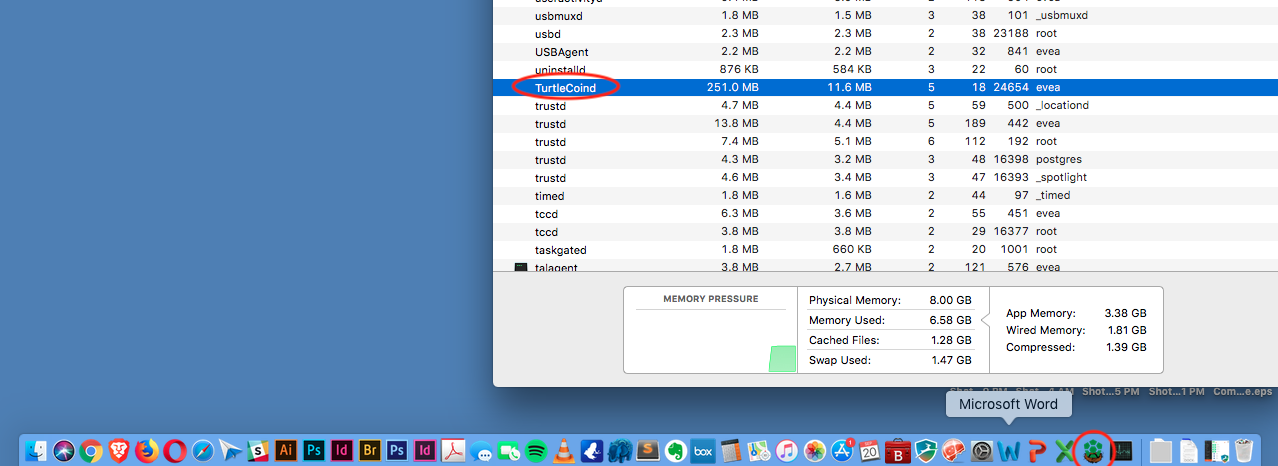Select the timed process row
This screenshot has height=466, width=1278.
click(886, 196)
